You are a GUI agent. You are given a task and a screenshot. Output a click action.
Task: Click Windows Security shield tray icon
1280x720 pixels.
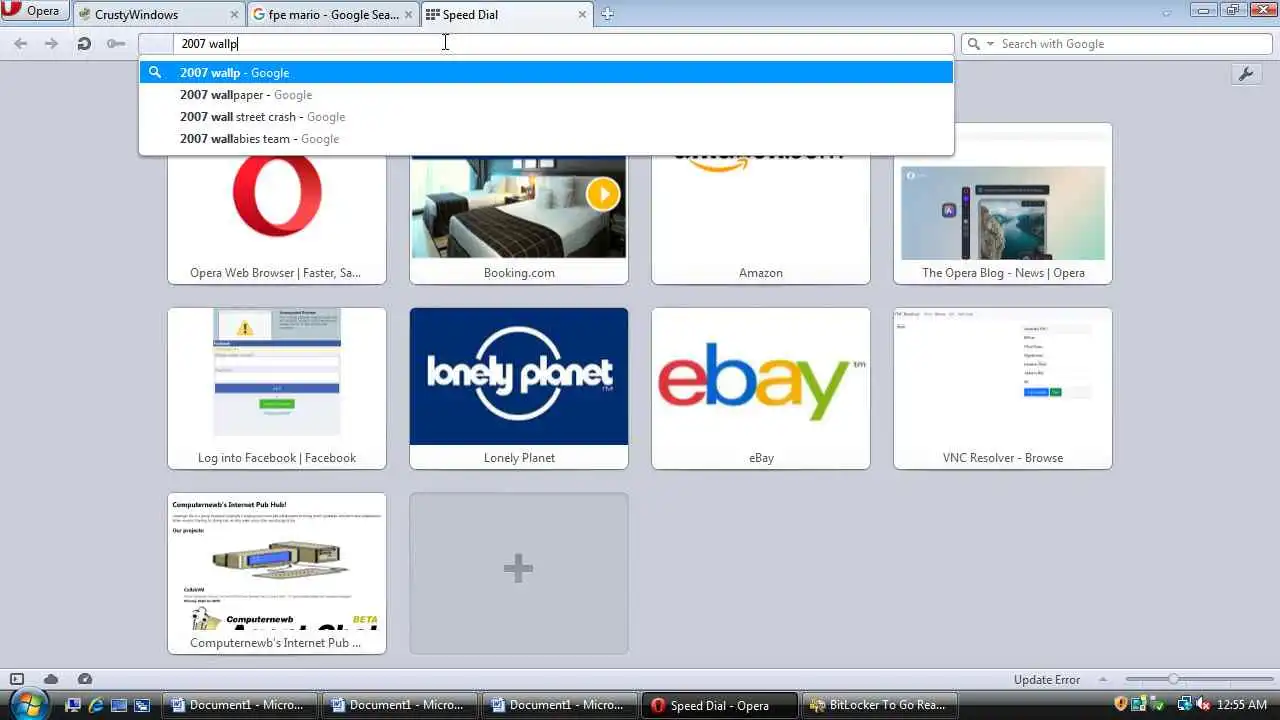pos(1121,705)
